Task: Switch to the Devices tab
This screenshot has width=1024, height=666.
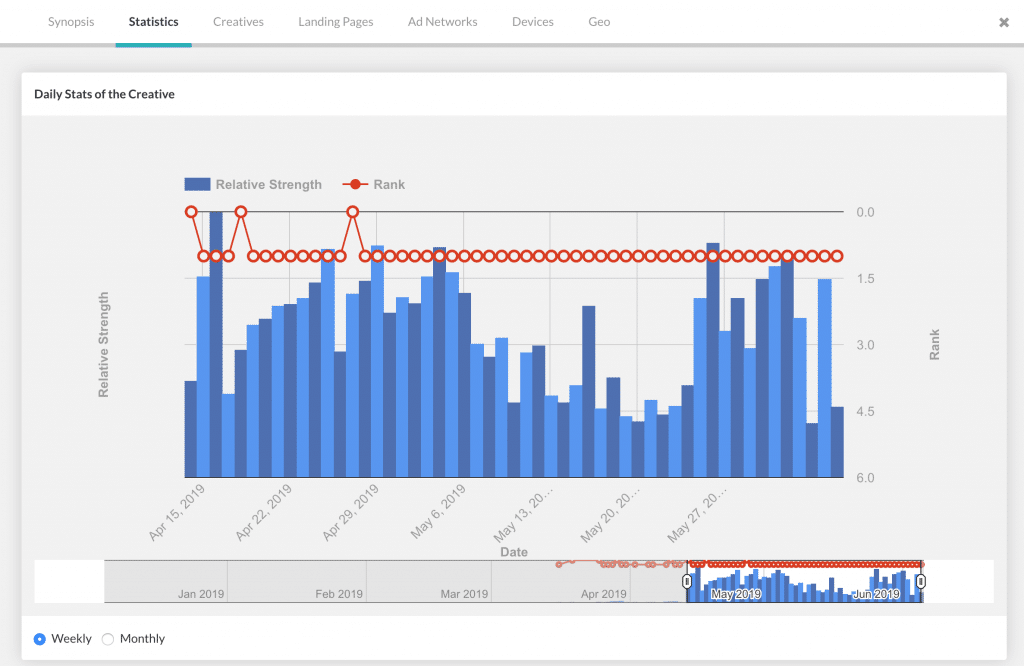Action: click(x=532, y=22)
